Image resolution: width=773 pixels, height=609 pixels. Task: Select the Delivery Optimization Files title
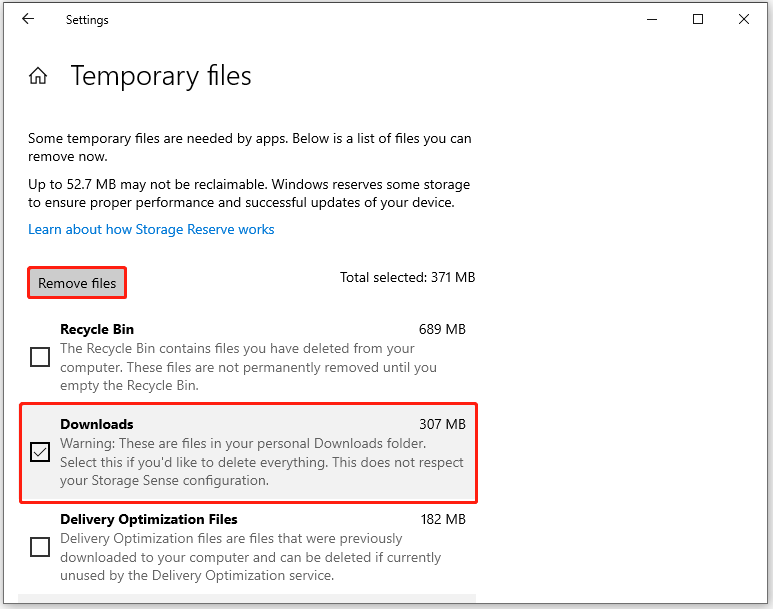click(x=149, y=519)
